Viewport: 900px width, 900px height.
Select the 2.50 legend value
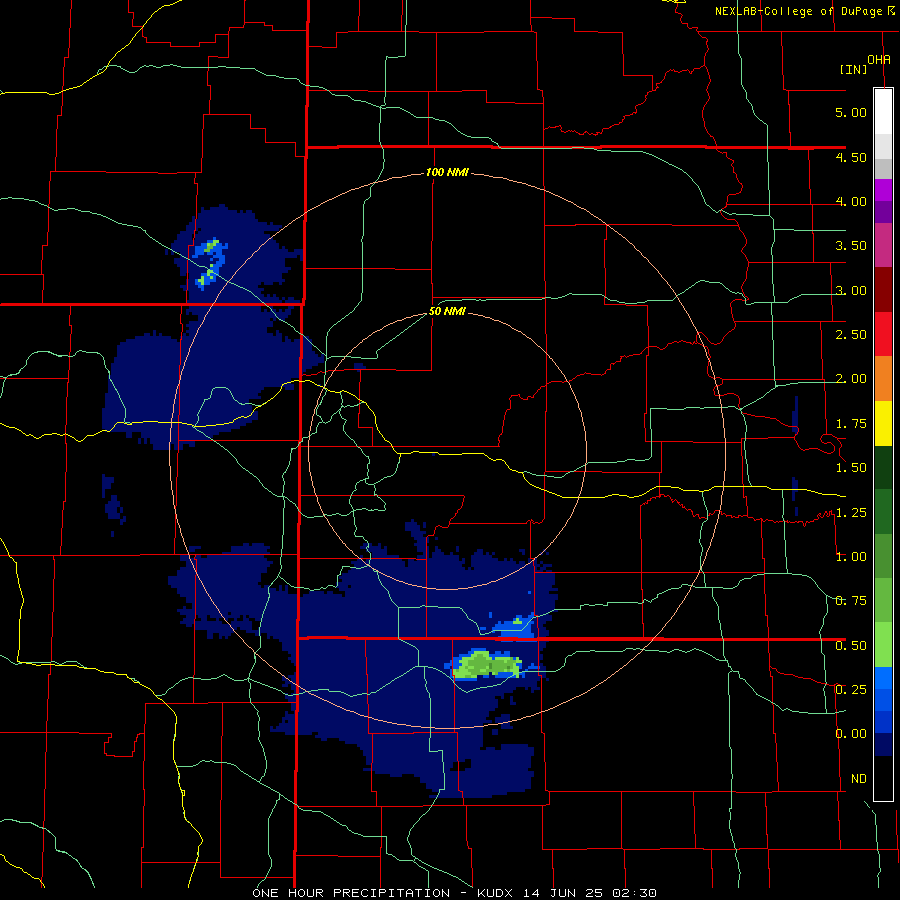pos(851,335)
